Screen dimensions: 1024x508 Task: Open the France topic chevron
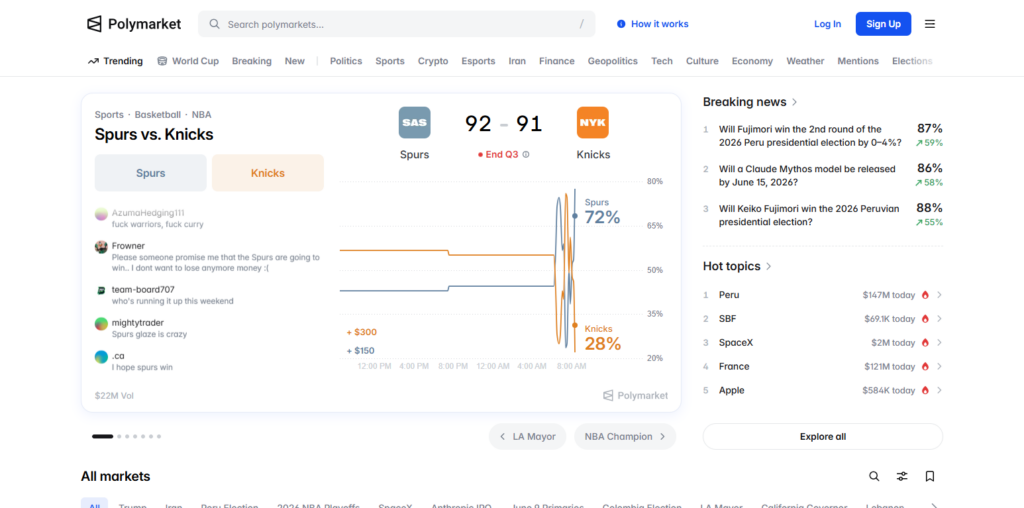point(939,366)
